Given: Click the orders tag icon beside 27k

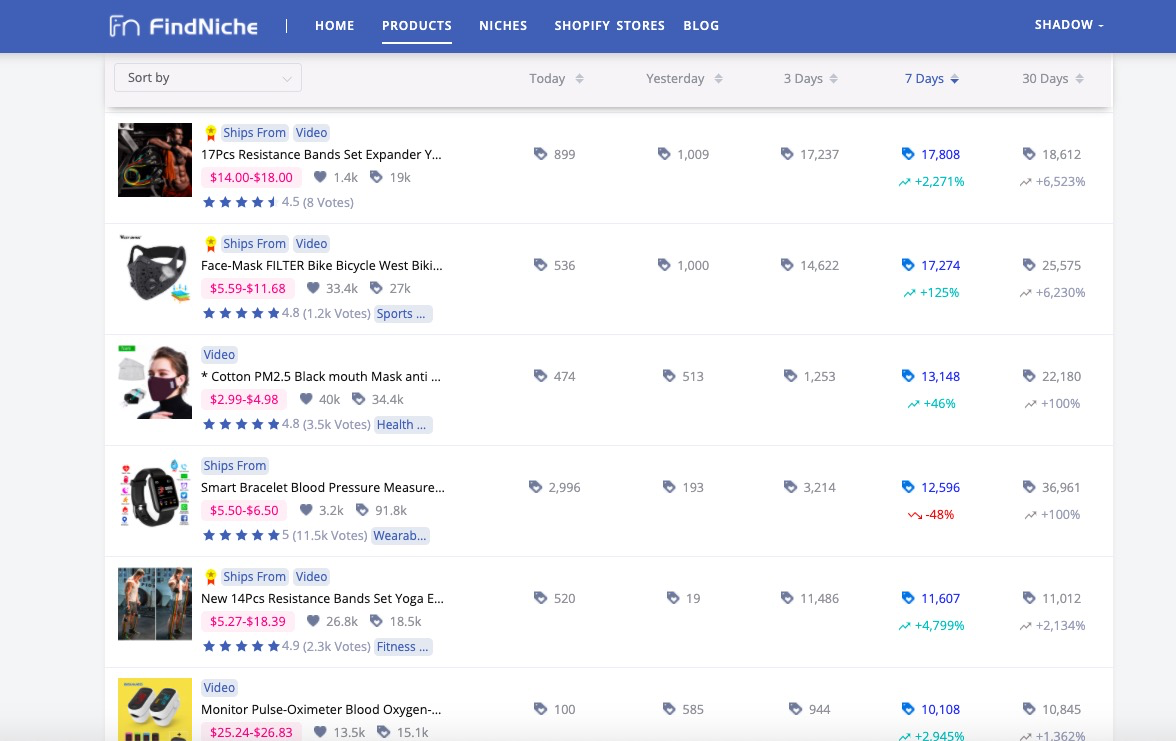Looking at the screenshot, I should coord(376,288).
